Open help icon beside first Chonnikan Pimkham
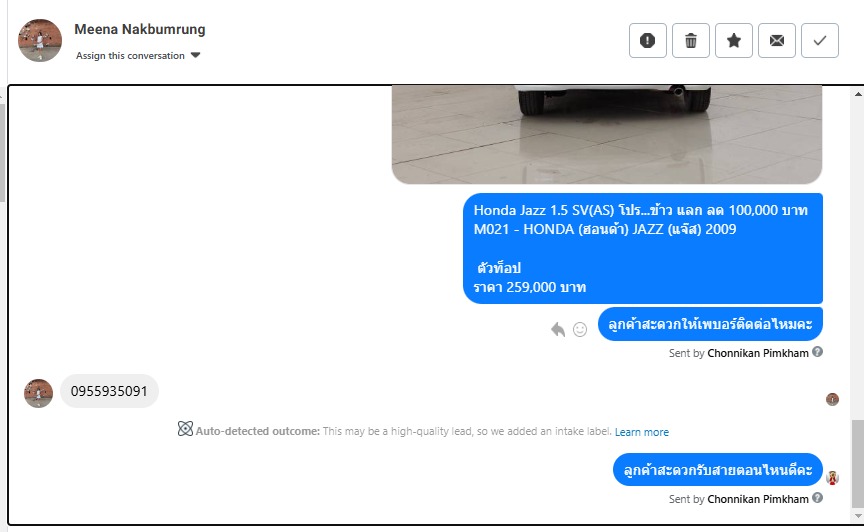 click(817, 352)
